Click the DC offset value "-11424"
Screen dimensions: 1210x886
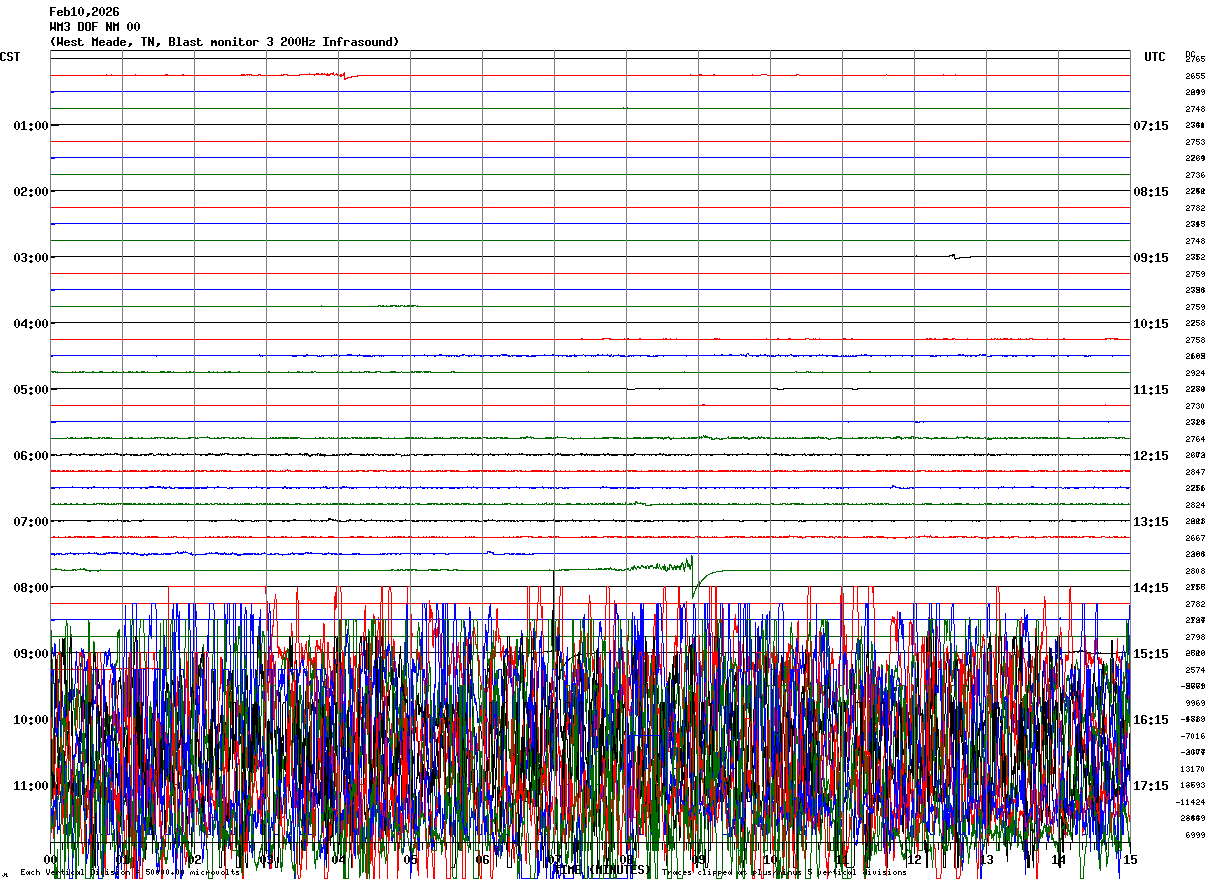tap(1191, 802)
